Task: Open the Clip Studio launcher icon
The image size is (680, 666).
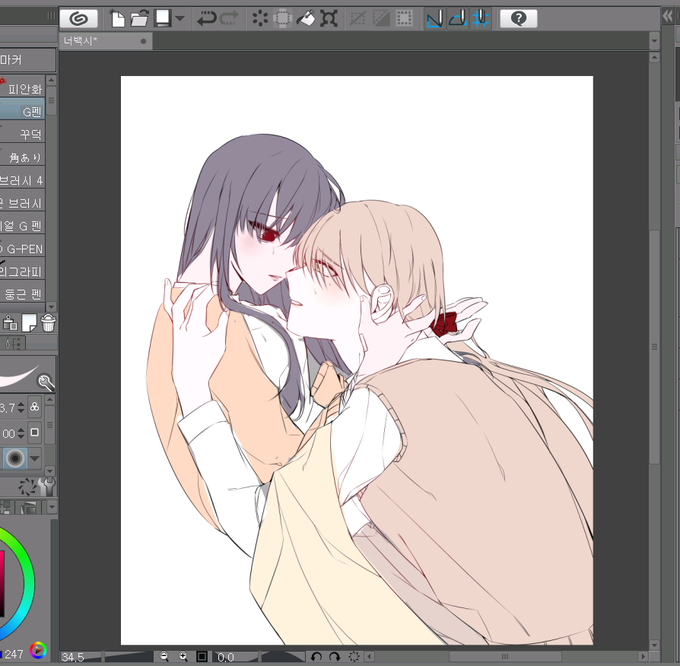Action: [78, 18]
